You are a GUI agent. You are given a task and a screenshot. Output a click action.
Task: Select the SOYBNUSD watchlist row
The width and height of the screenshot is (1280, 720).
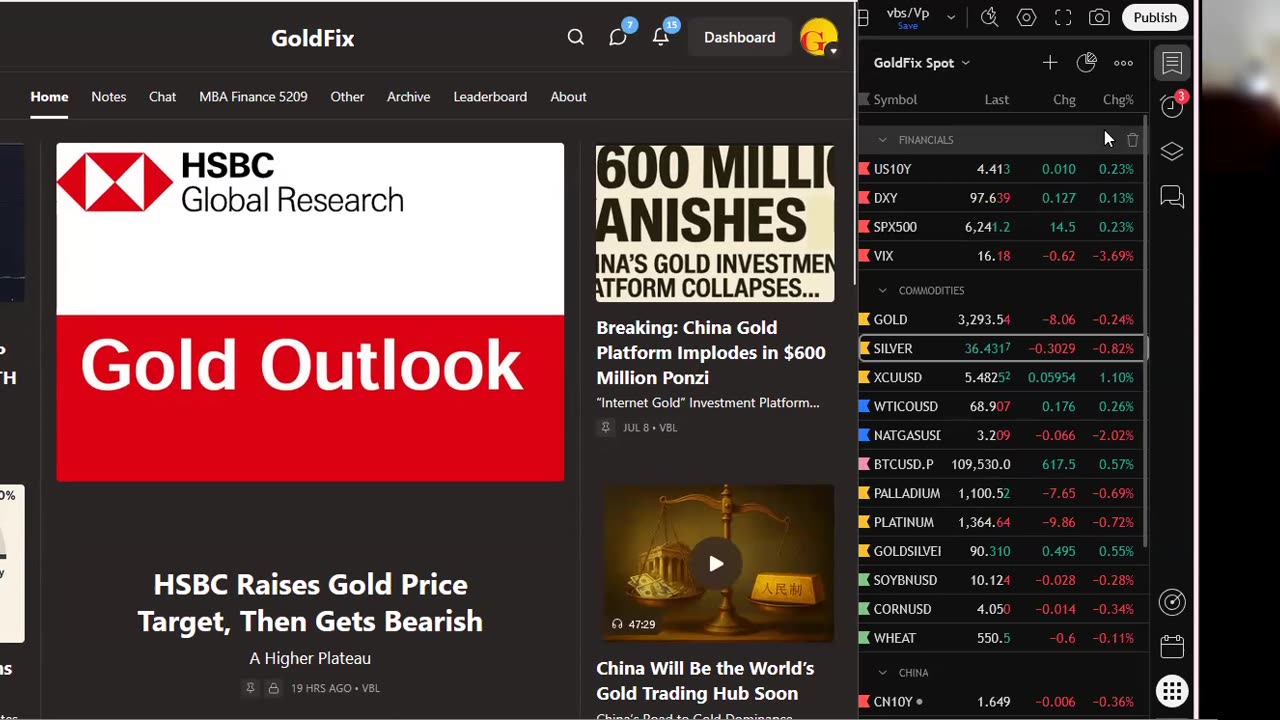pos(1000,581)
